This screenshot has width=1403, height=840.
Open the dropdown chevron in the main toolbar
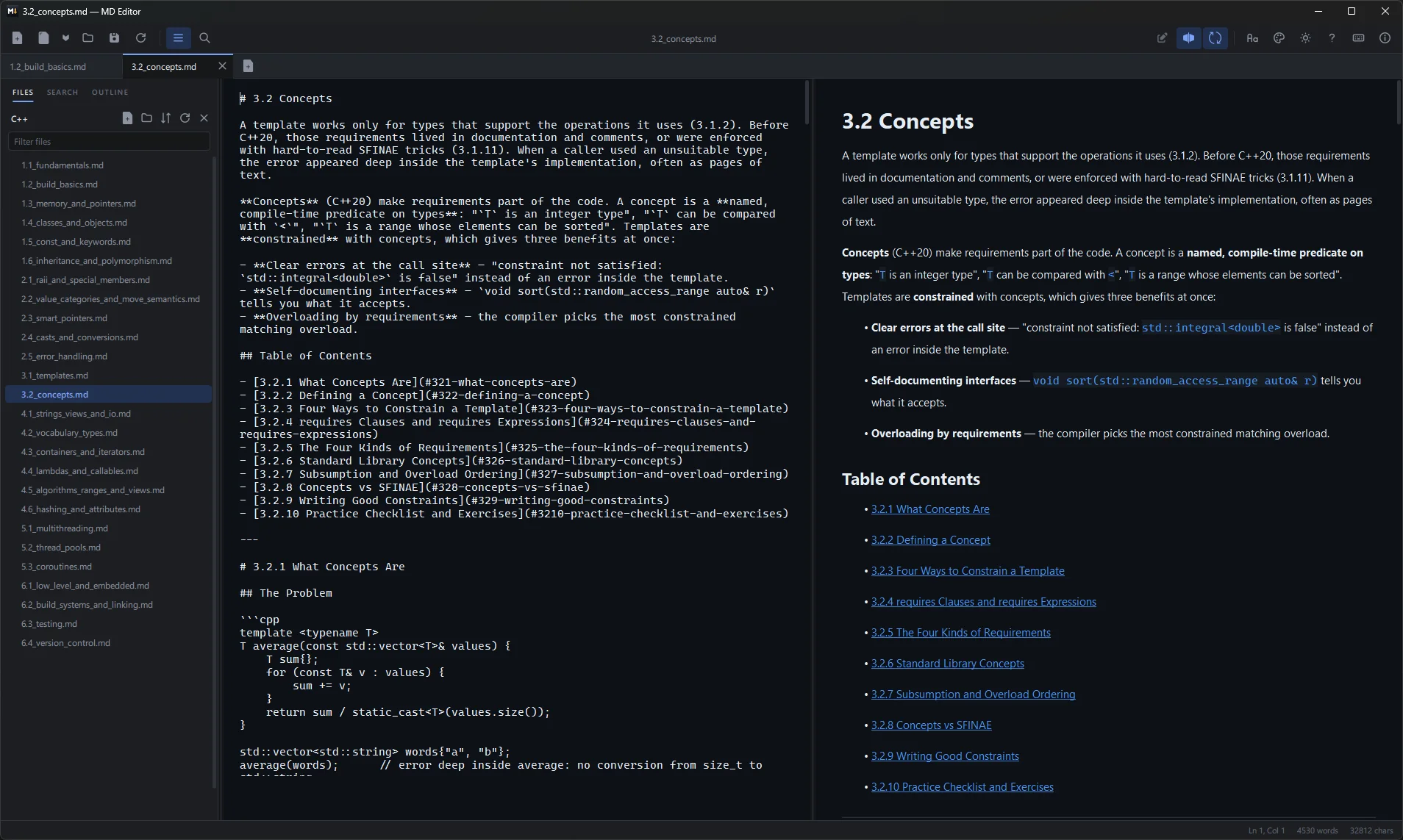[65, 38]
